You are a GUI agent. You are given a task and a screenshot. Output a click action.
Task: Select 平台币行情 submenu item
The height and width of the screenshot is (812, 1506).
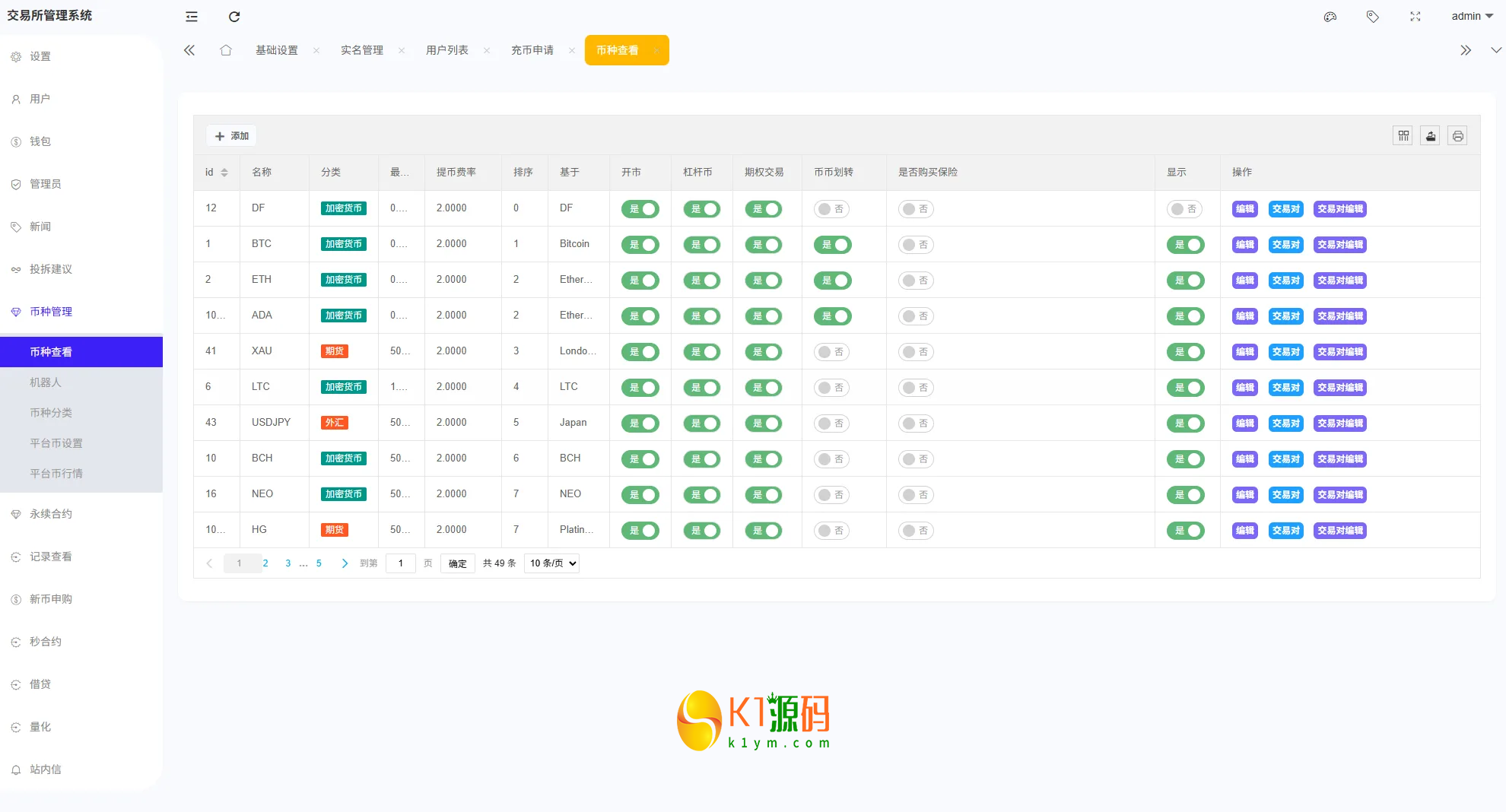[81, 474]
